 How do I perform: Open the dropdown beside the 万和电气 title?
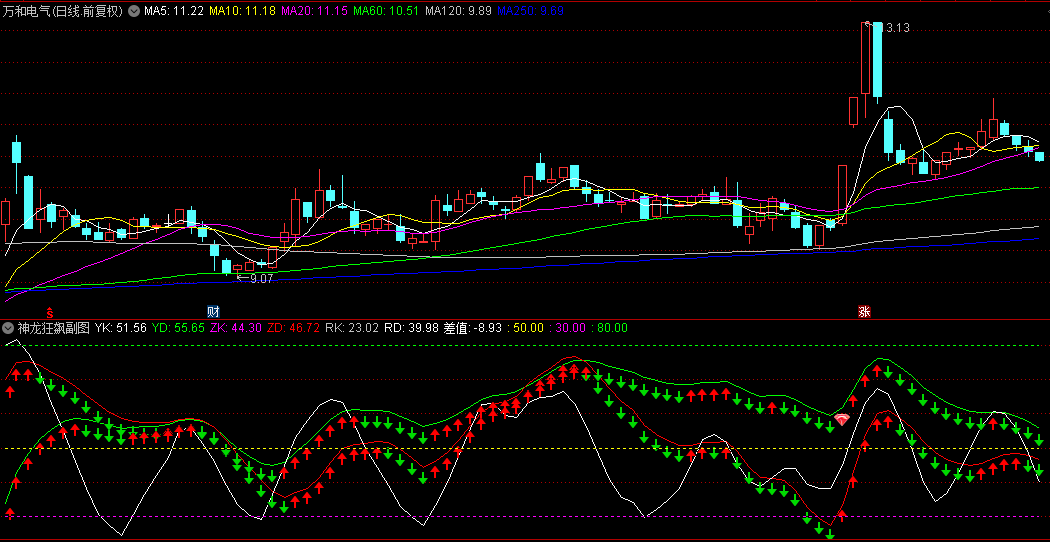coord(134,11)
